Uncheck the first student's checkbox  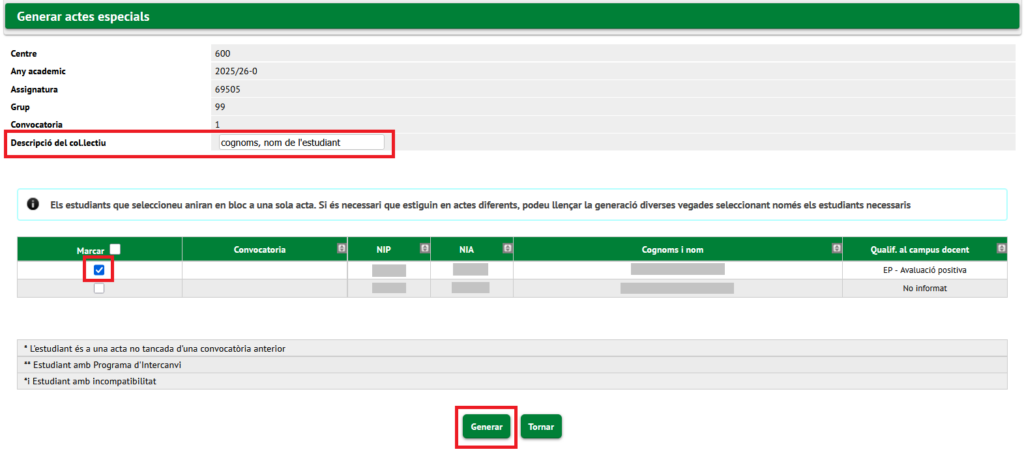click(99, 270)
